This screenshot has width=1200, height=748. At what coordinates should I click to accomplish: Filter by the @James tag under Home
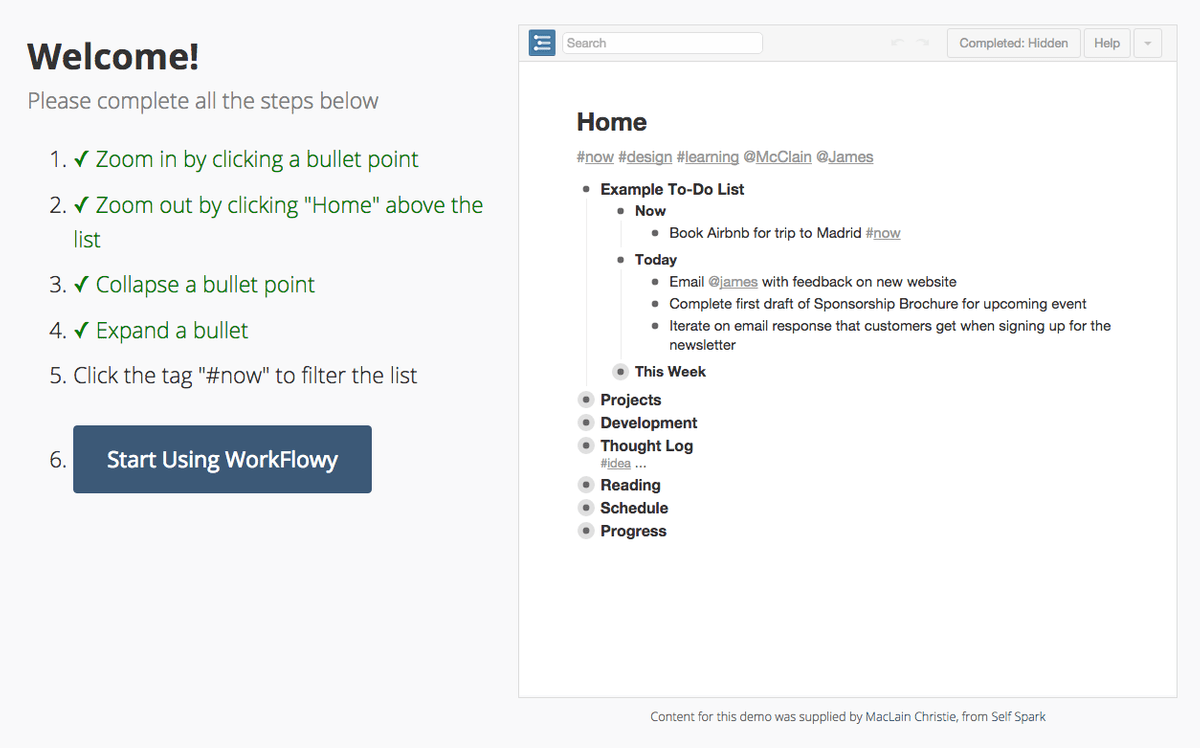845,157
